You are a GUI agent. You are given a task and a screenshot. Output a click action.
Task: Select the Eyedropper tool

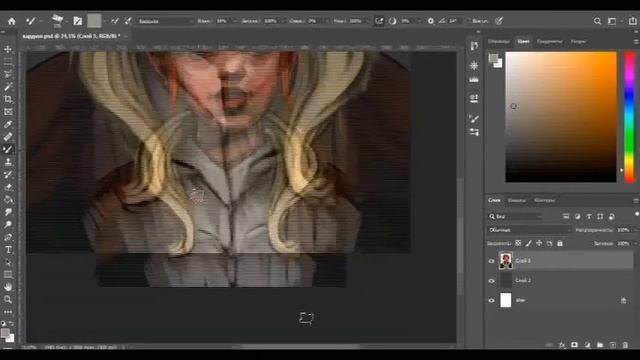[8, 124]
